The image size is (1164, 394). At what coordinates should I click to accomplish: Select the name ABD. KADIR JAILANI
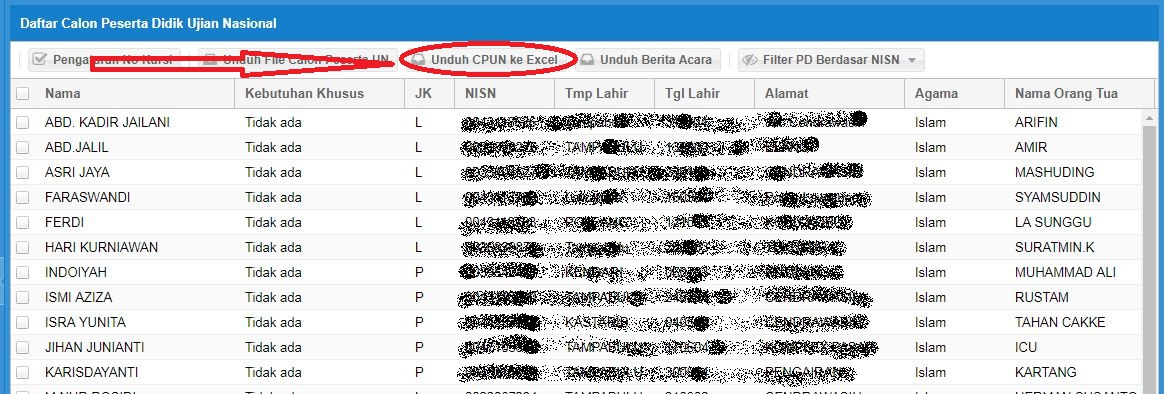click(107, 122)
